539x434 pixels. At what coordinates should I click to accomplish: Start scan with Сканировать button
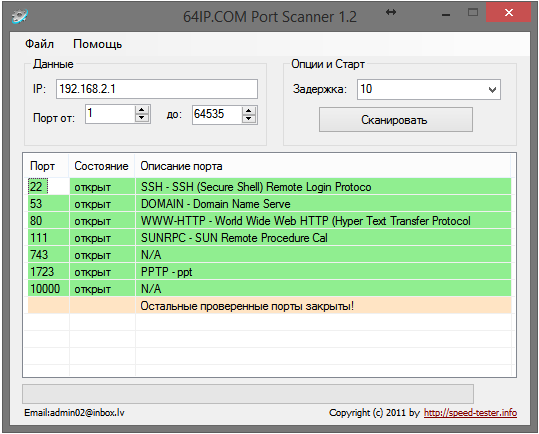point(396,120)
